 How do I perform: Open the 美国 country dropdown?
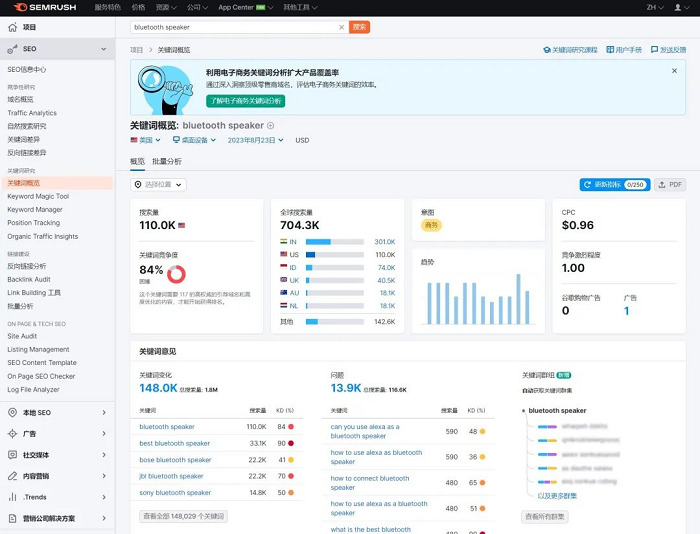tap(145, 140)
